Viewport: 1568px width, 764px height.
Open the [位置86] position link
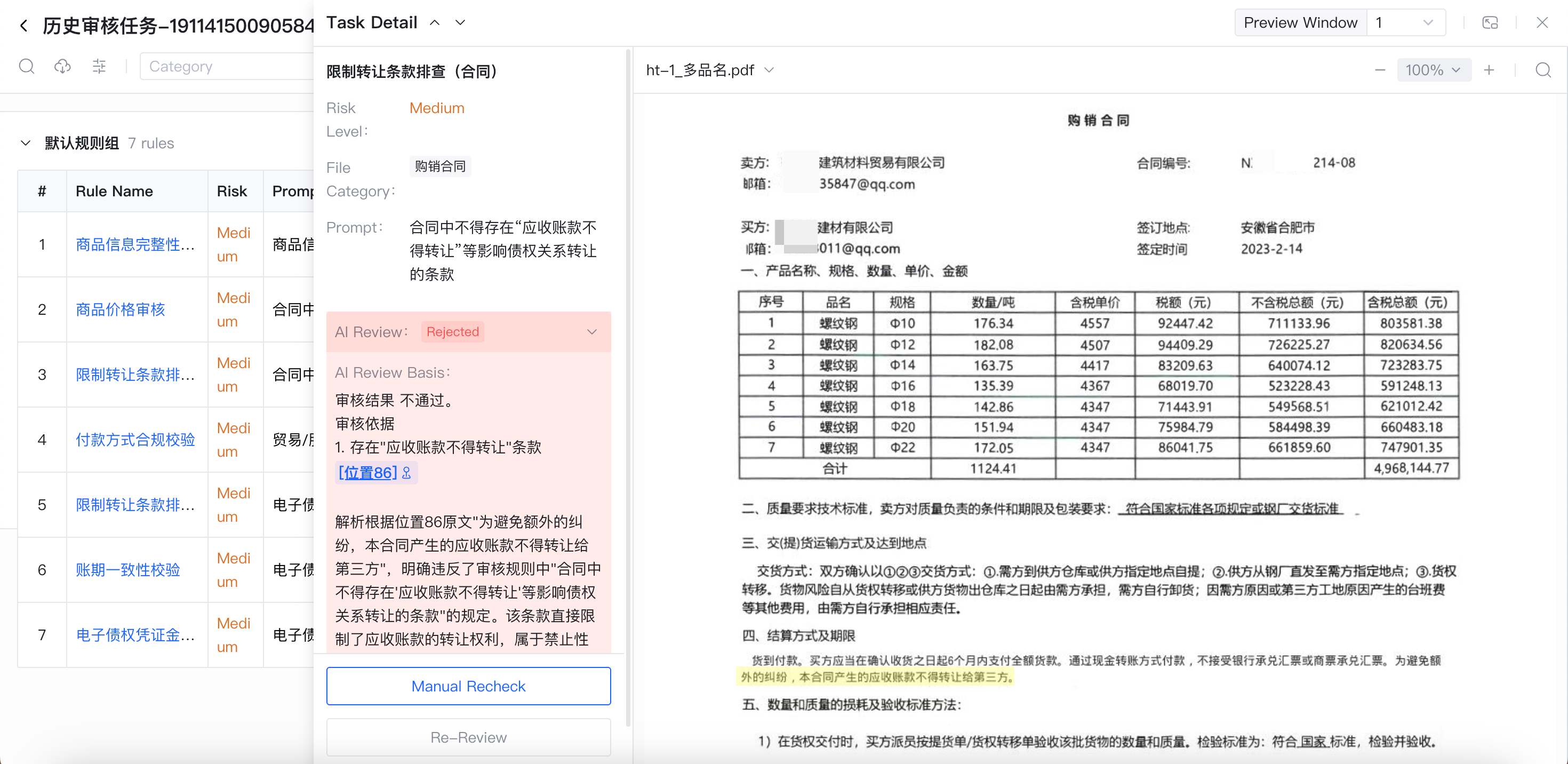tap(367, 472)
